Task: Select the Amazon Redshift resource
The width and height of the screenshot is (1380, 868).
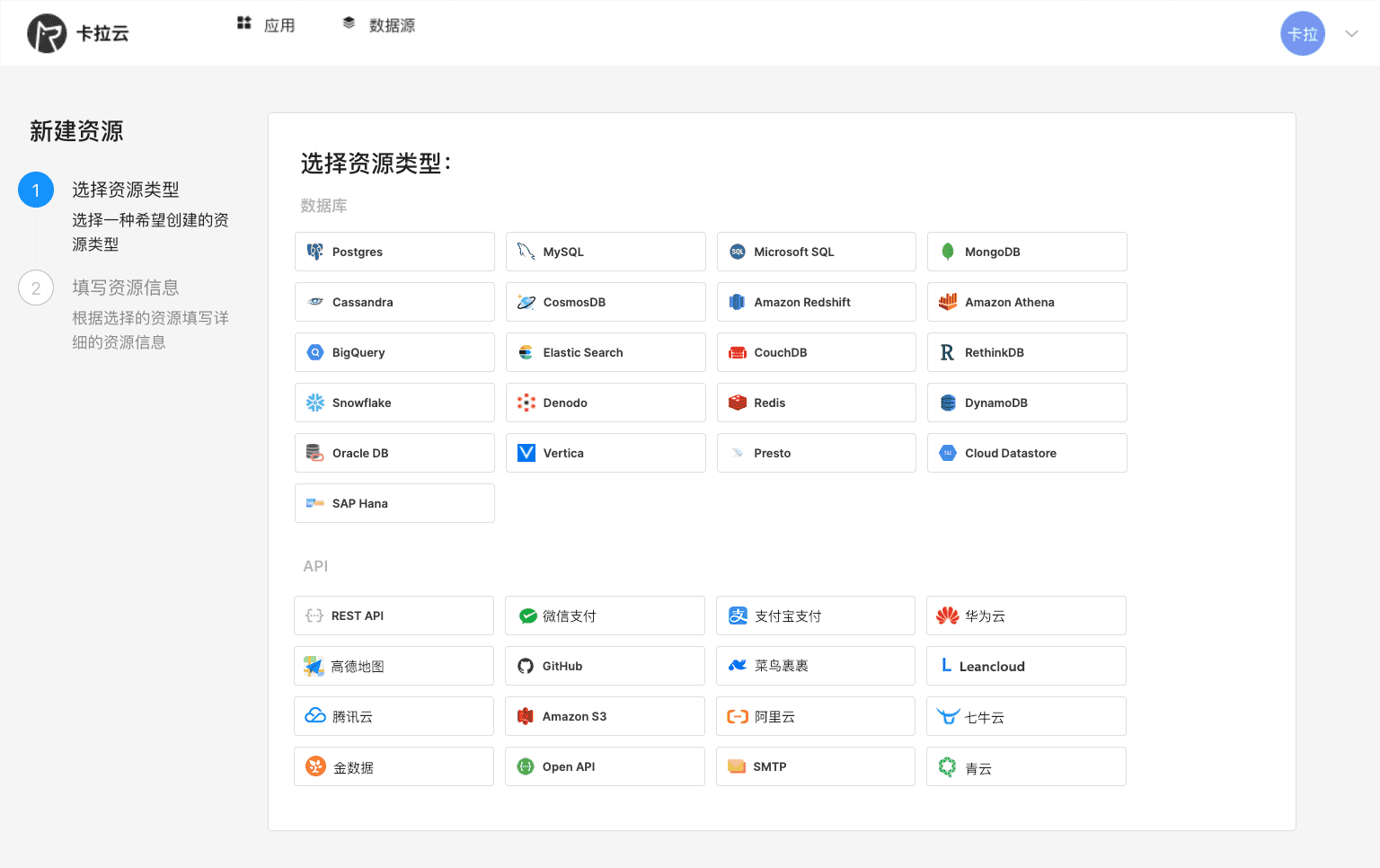Action: (816, 302)
